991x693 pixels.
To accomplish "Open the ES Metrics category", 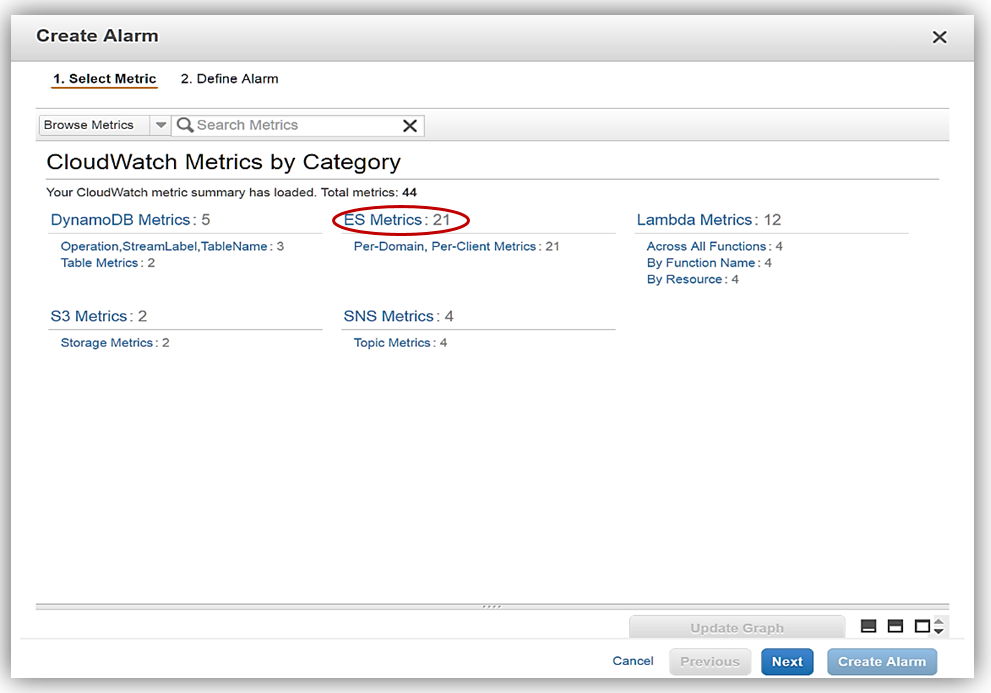I will pyautogui.click(x=383, y=220).
